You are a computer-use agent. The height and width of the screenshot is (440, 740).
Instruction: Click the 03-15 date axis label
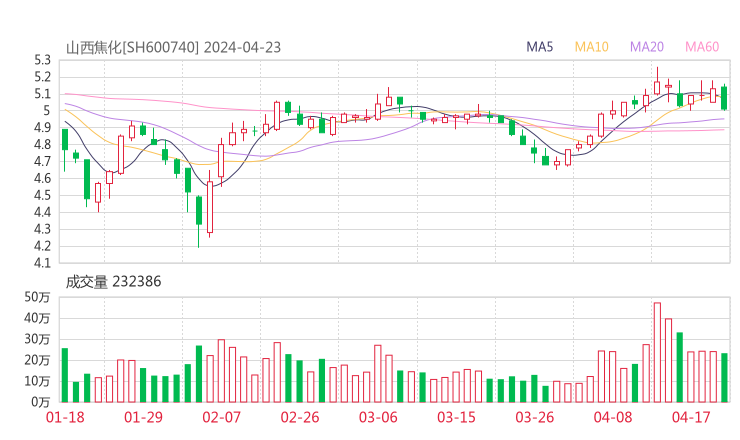pos(456,417)
